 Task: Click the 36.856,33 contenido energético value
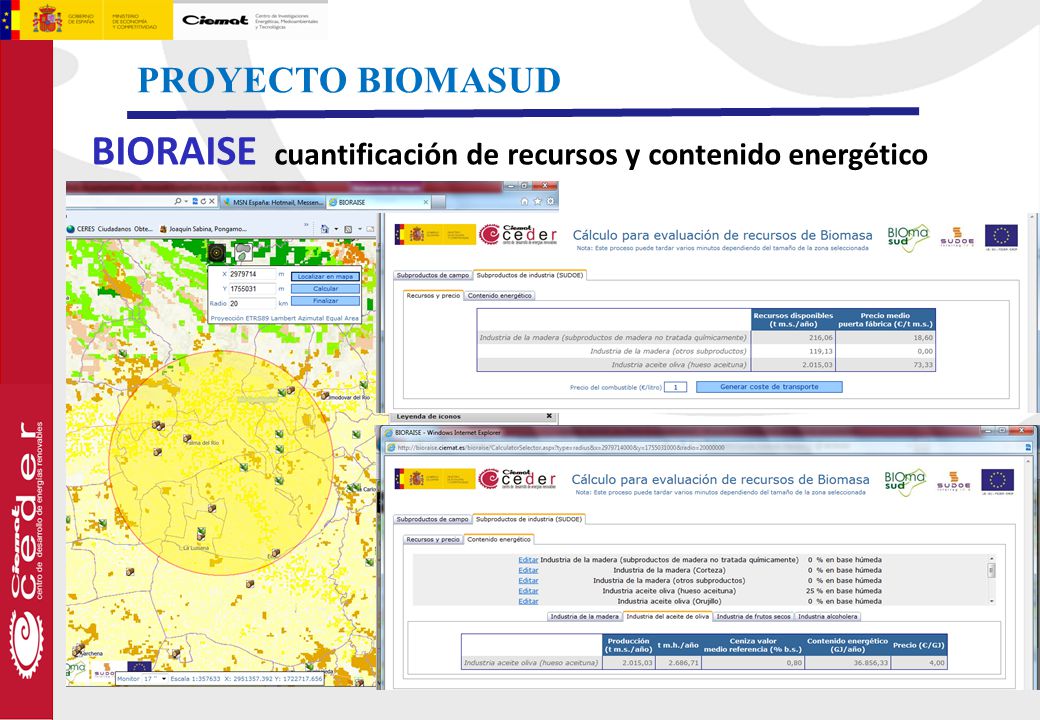[x=848, y=662]
